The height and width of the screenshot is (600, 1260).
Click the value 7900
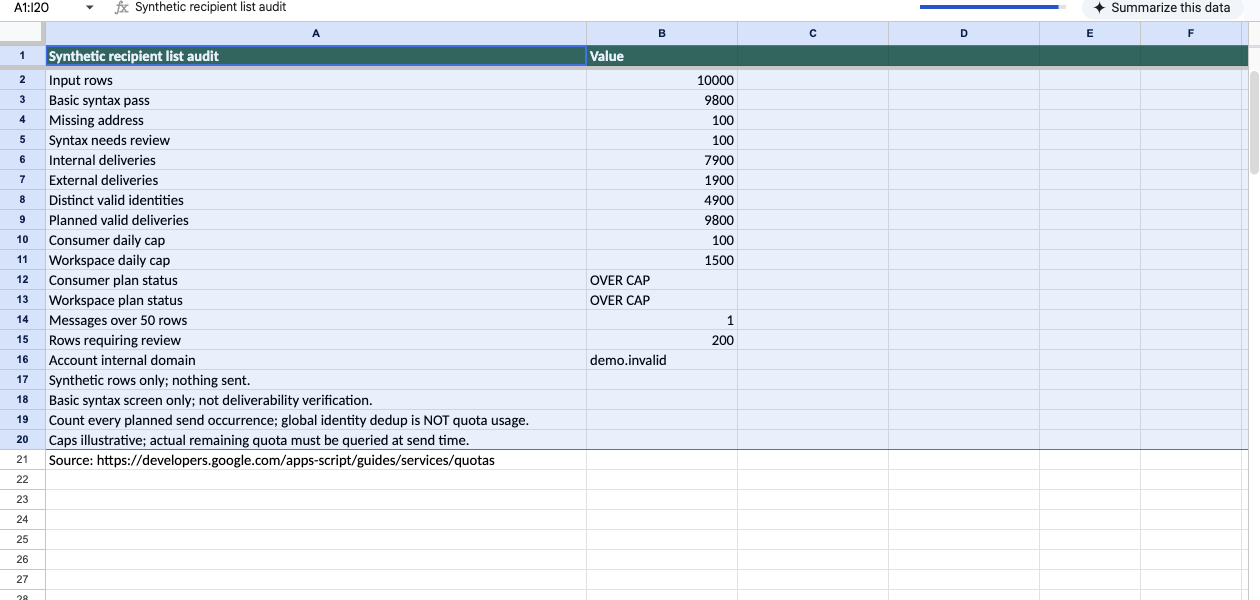click(662, 160)
